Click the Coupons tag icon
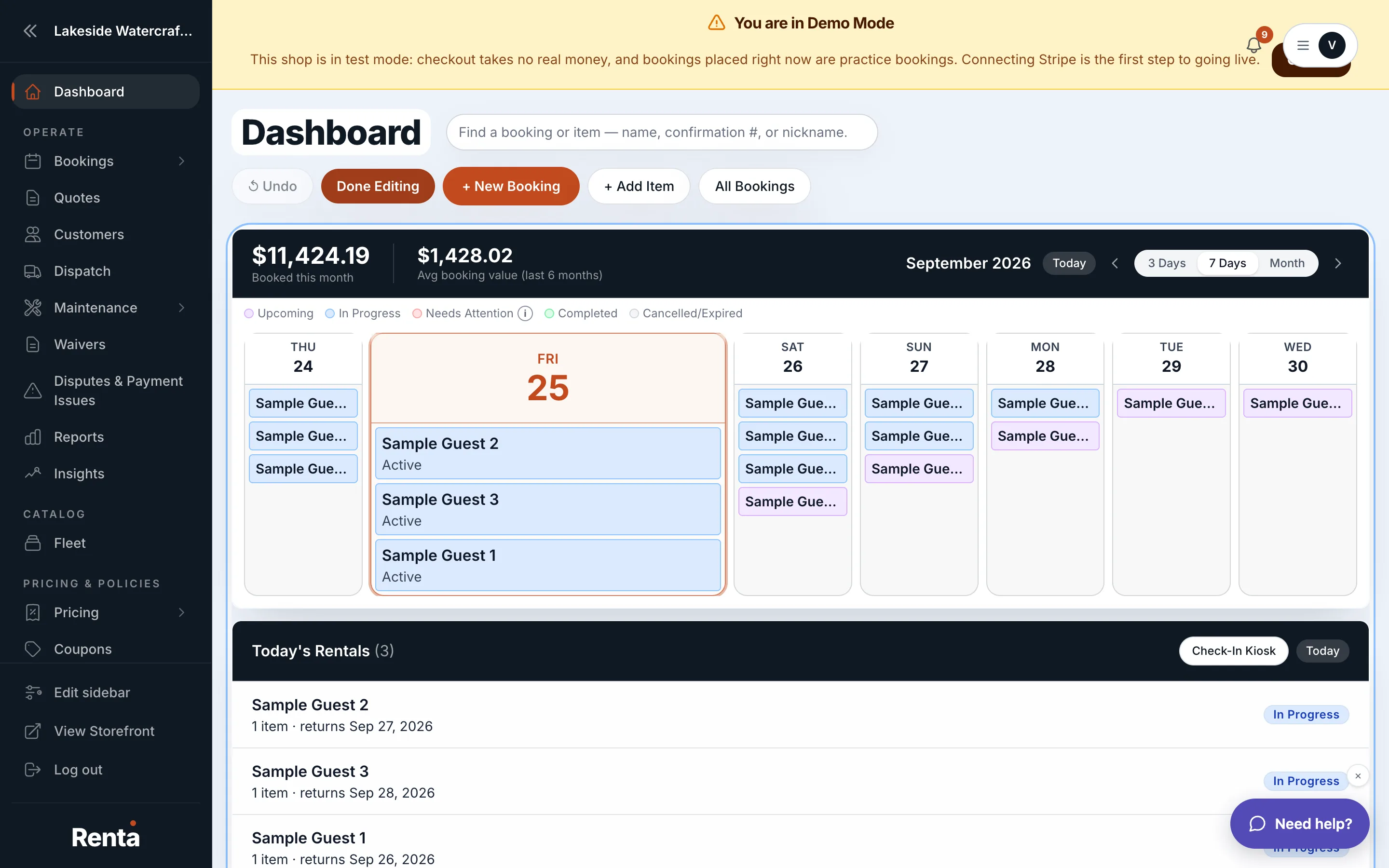1389x868 pixels. (33, 649)
